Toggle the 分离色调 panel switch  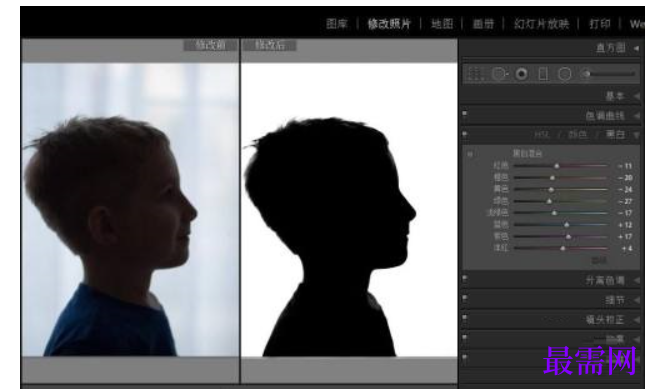click(x=465, y=278)
